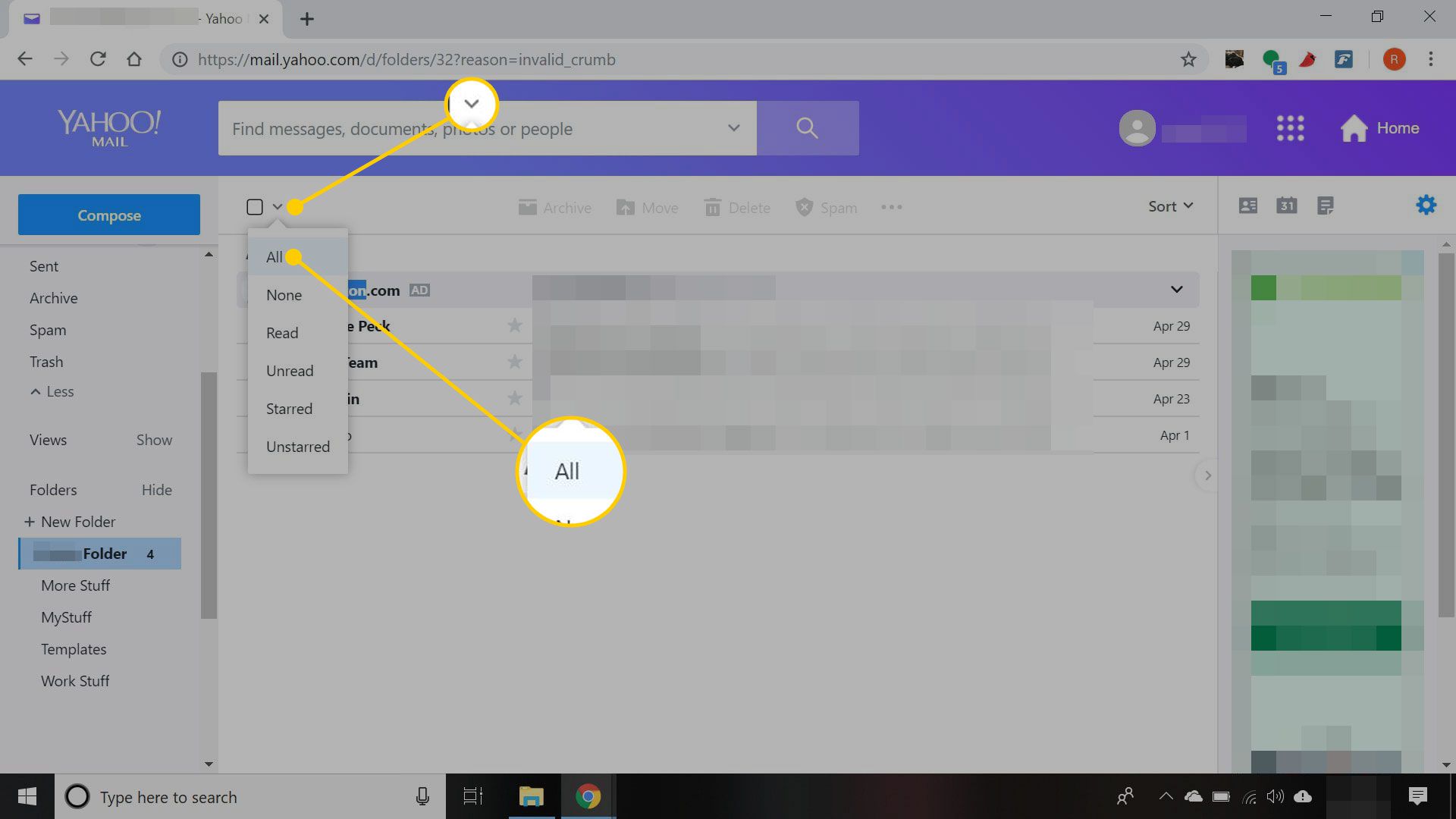Screen dimensions: 1456x819
Task: Click the Compose button
Action: (x=109, y=214)
